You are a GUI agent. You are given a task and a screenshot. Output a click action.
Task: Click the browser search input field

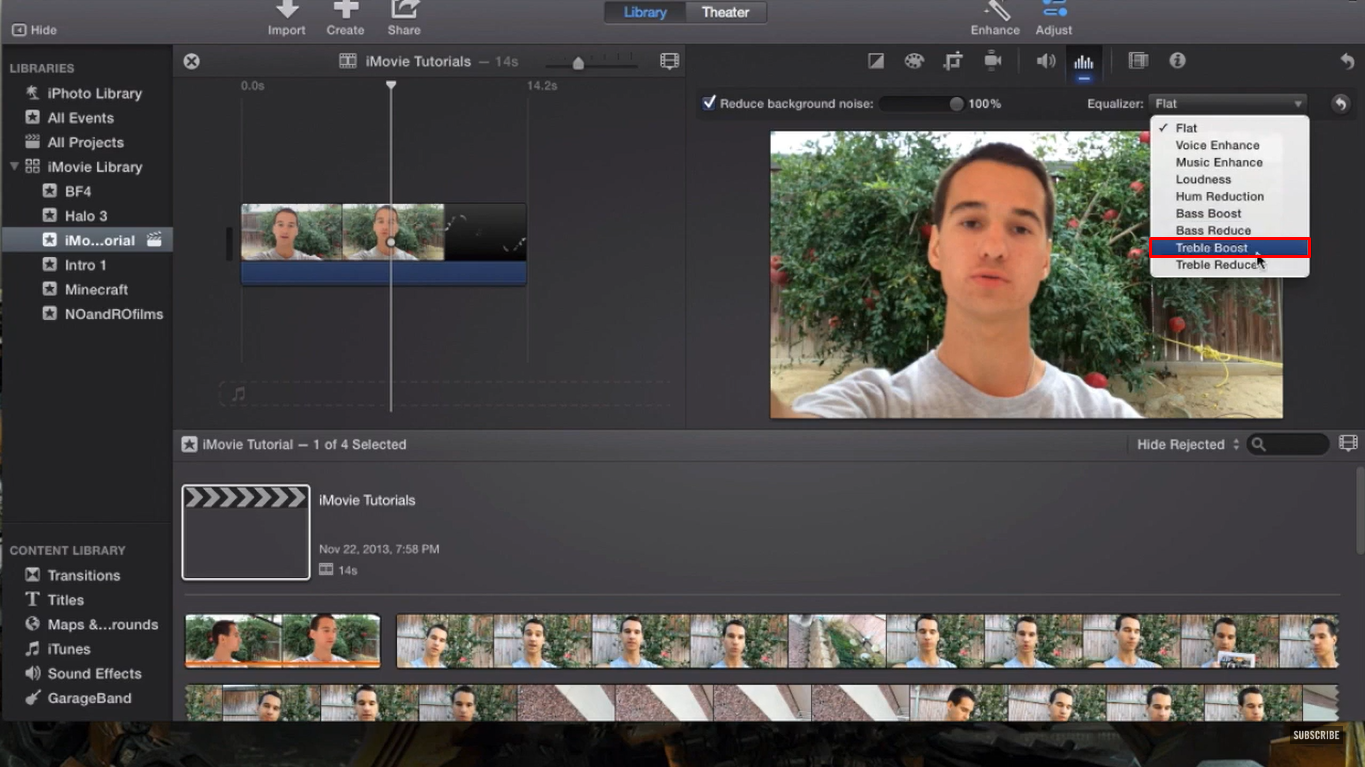click(x=1288, y=444)
